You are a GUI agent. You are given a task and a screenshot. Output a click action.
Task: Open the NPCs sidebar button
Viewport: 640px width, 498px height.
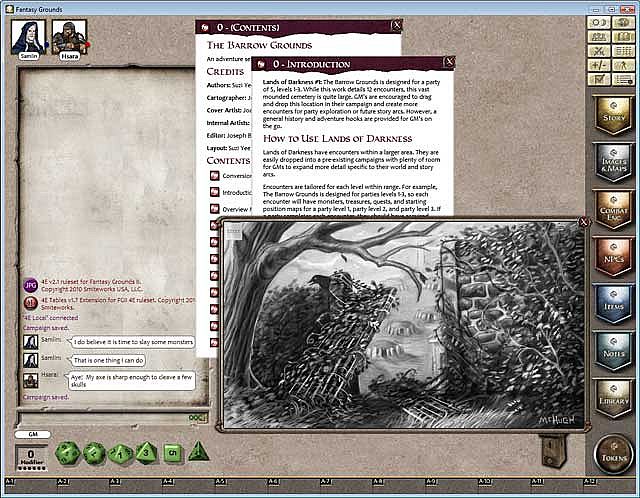click(x=613, y=257)
